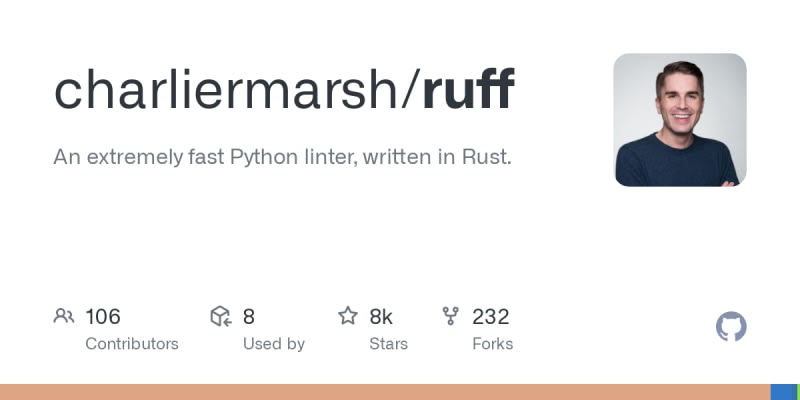800x400 pixels.
Task: Select the "Stars" label
Action: pyautogui.click(x=389, y=344)
